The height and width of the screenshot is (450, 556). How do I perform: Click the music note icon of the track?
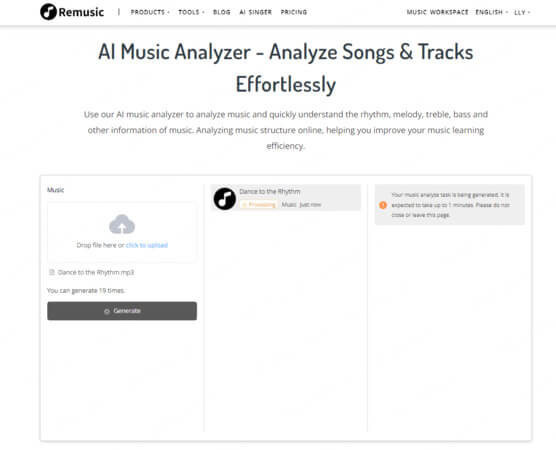coord(225,199)
